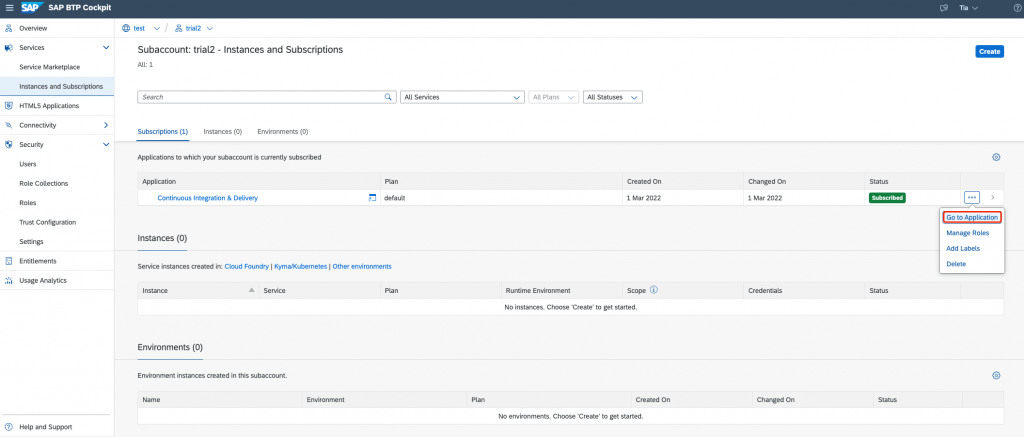The height and width of the screenshot is (437, 1024).
Task: Switch to the Subscriptions (1) tab
Action: [x=163, y=131]
